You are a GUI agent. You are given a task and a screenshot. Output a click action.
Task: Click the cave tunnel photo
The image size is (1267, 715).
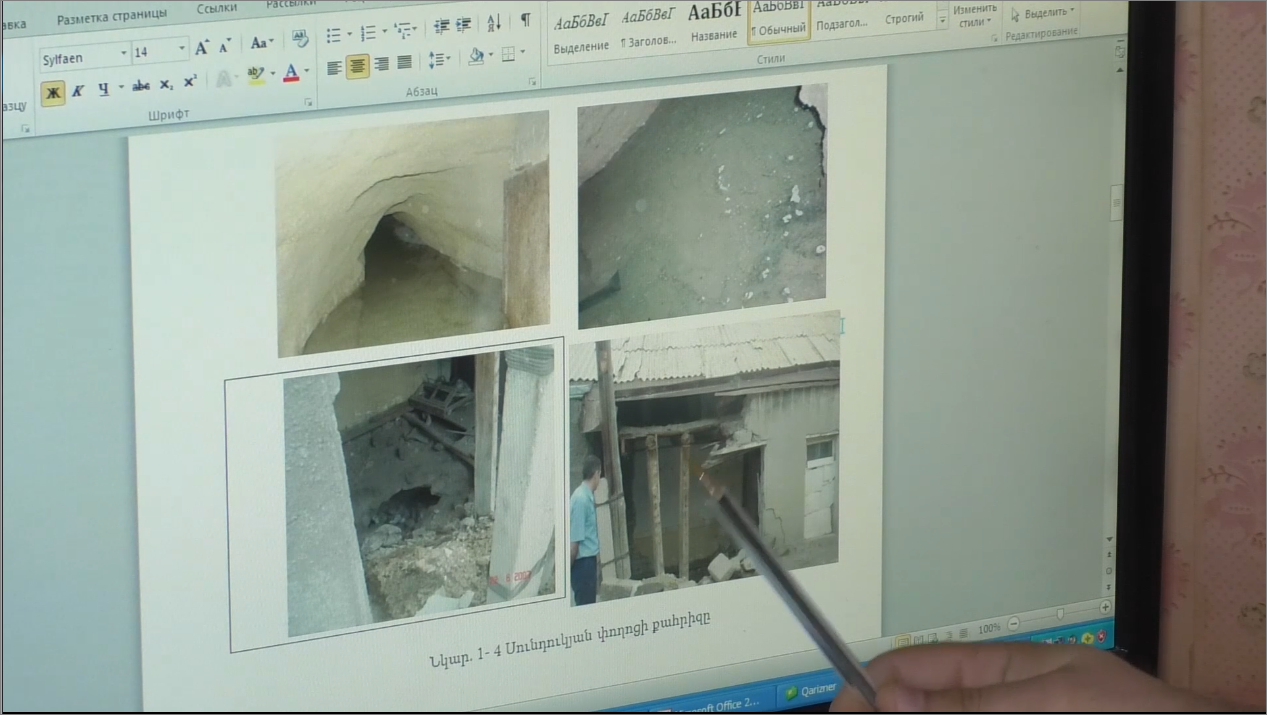[x=412, y=233]
